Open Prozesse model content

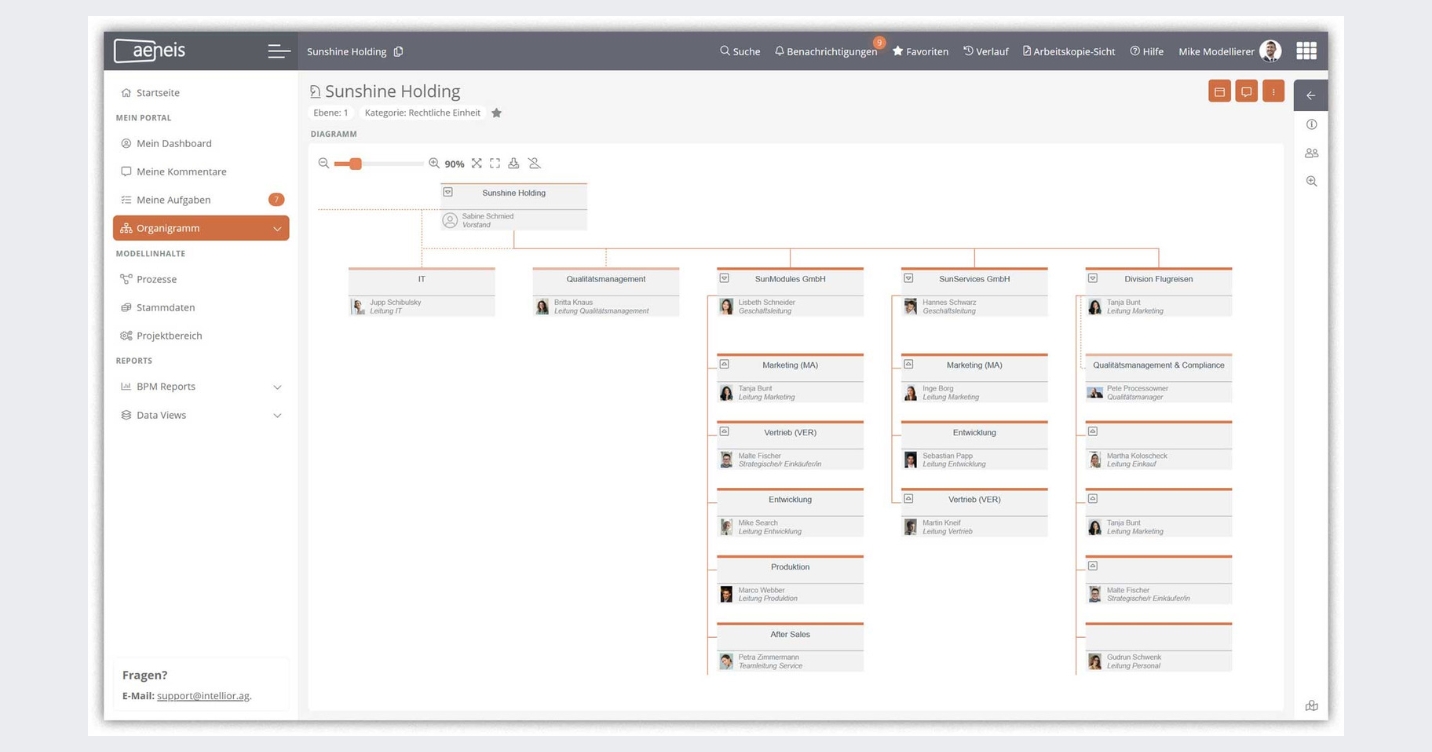148,279
